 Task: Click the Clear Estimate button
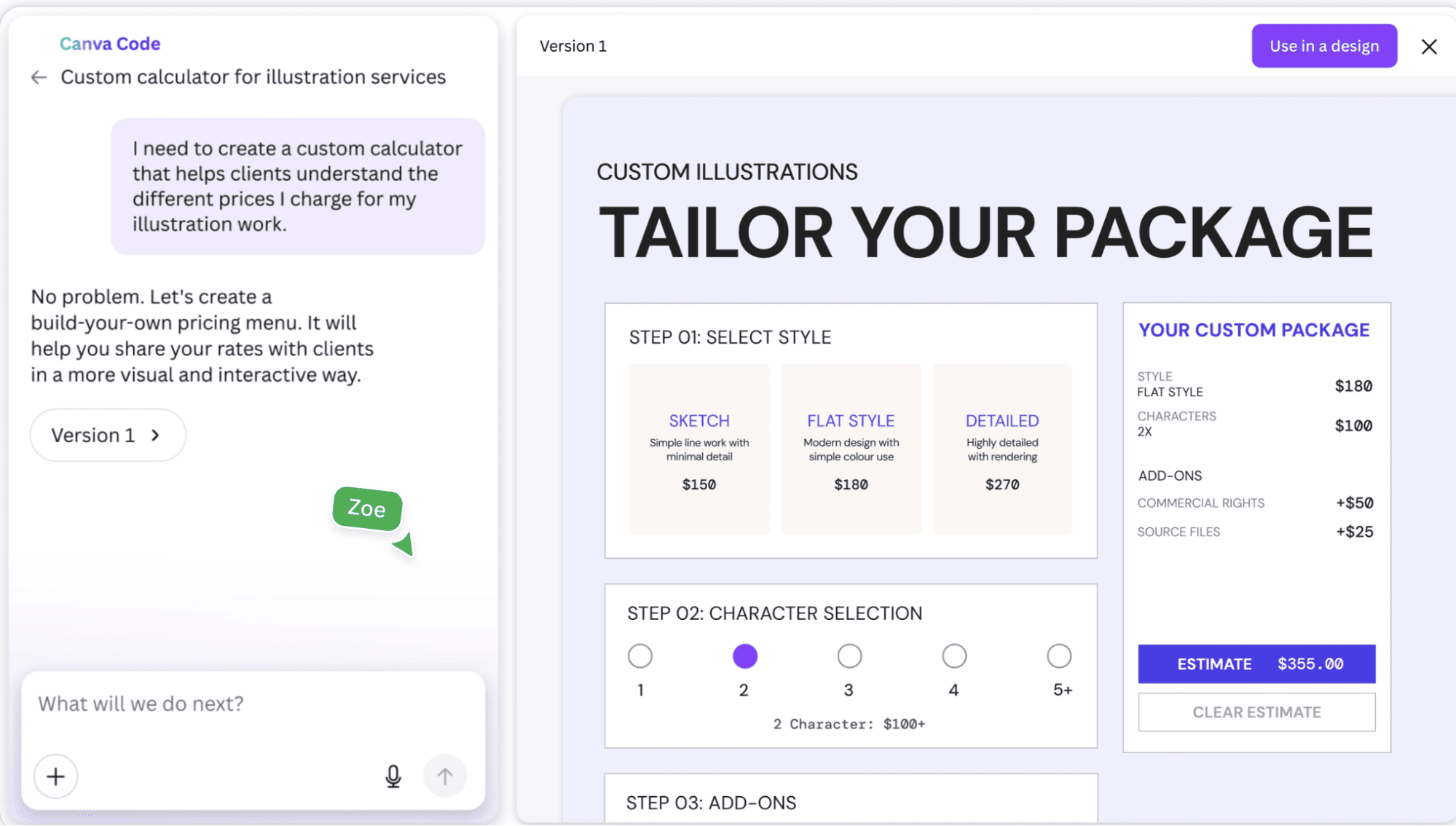[x=1256, y=712]
